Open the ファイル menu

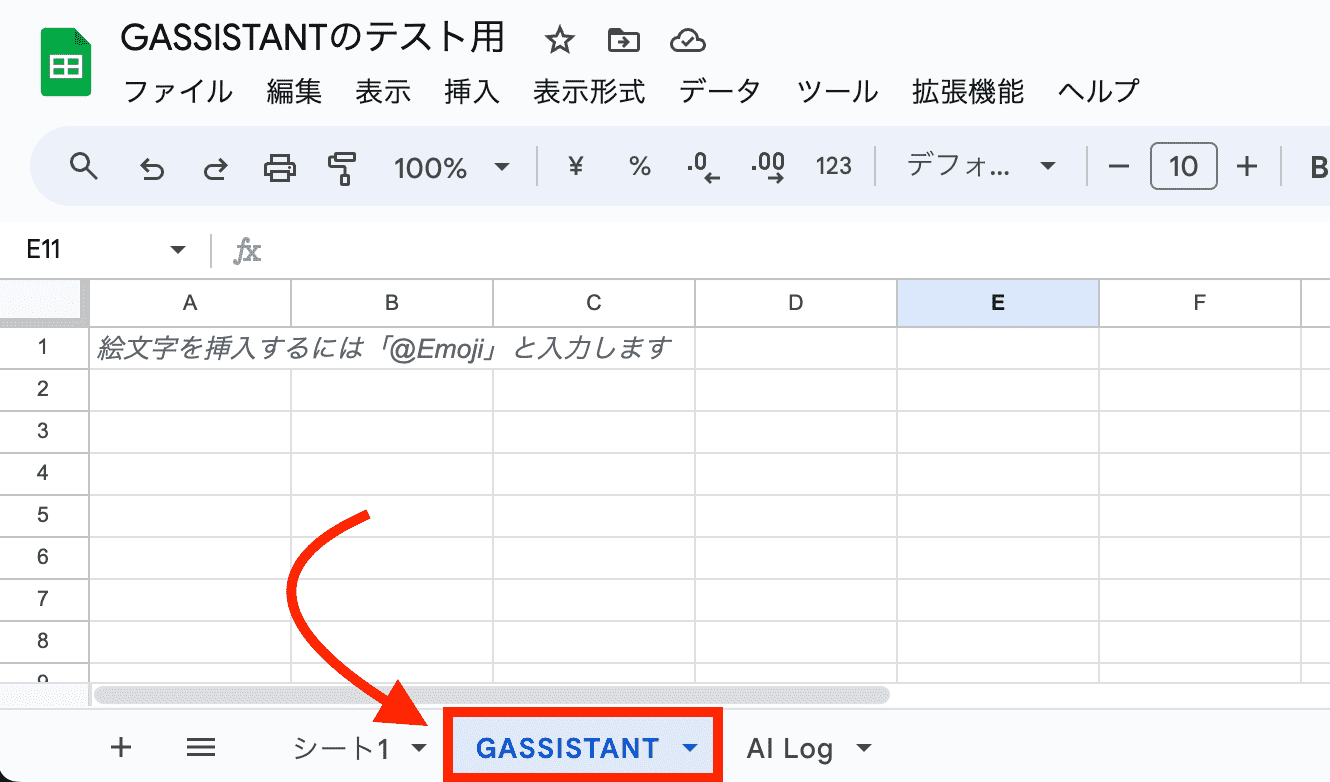[x=178, y=92]
